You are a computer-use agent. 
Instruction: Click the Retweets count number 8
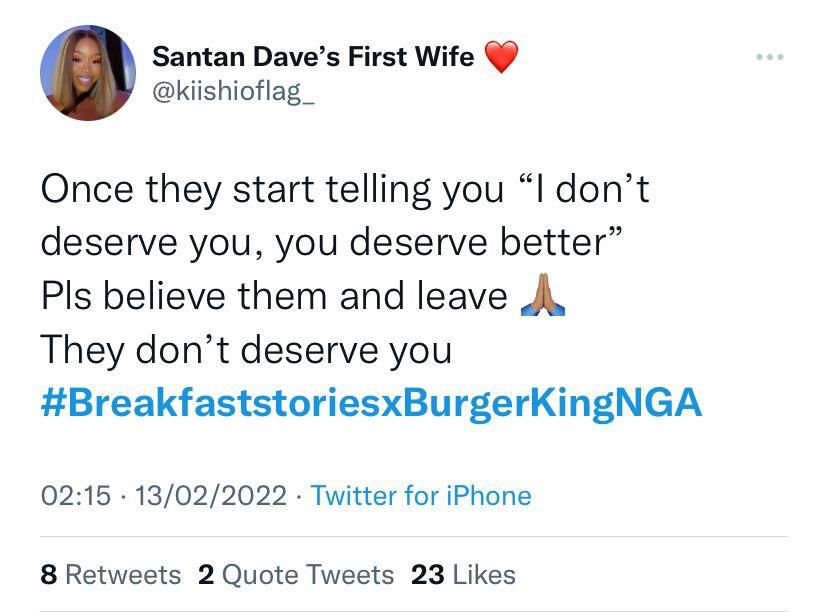(x=46, y=574)
